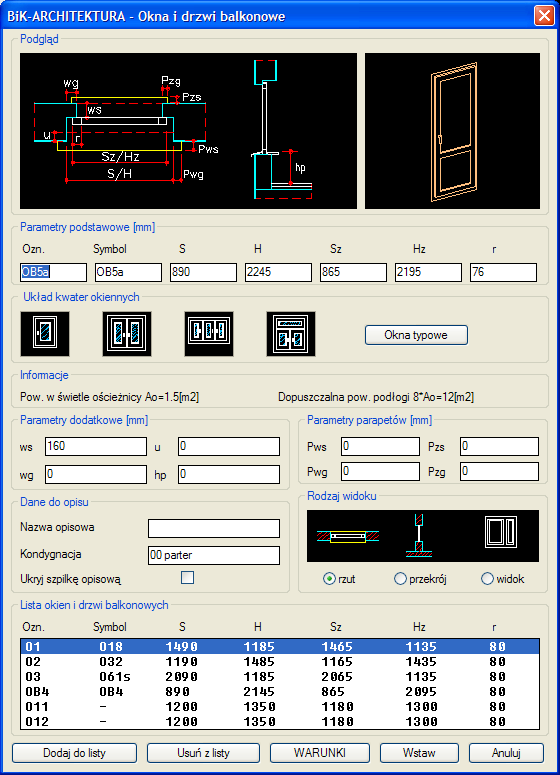Image resolution: width=560 pixels, height=775 pixels.
Task: Click the 1435 Hz value in row O2
Action: (422, 661)
